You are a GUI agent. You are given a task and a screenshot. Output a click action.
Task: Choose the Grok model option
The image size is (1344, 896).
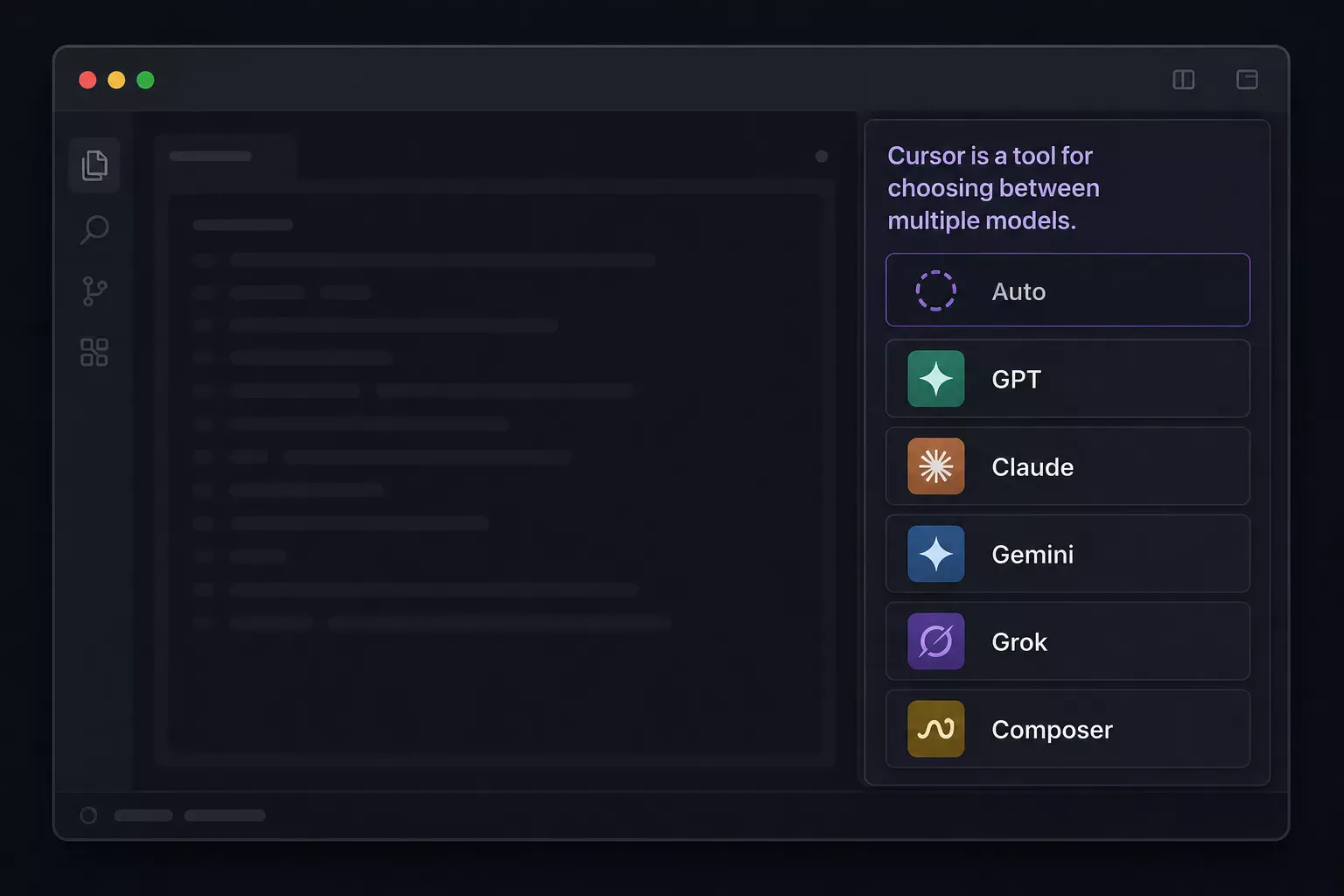(1067, 641)
